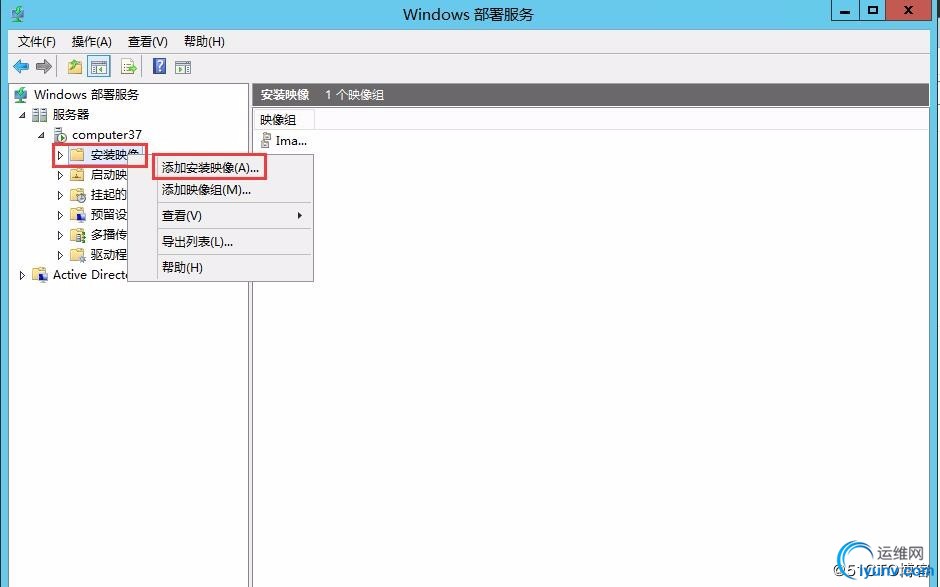
Task: Click the 映像组 column header
Action: click(x=284, y=120)
